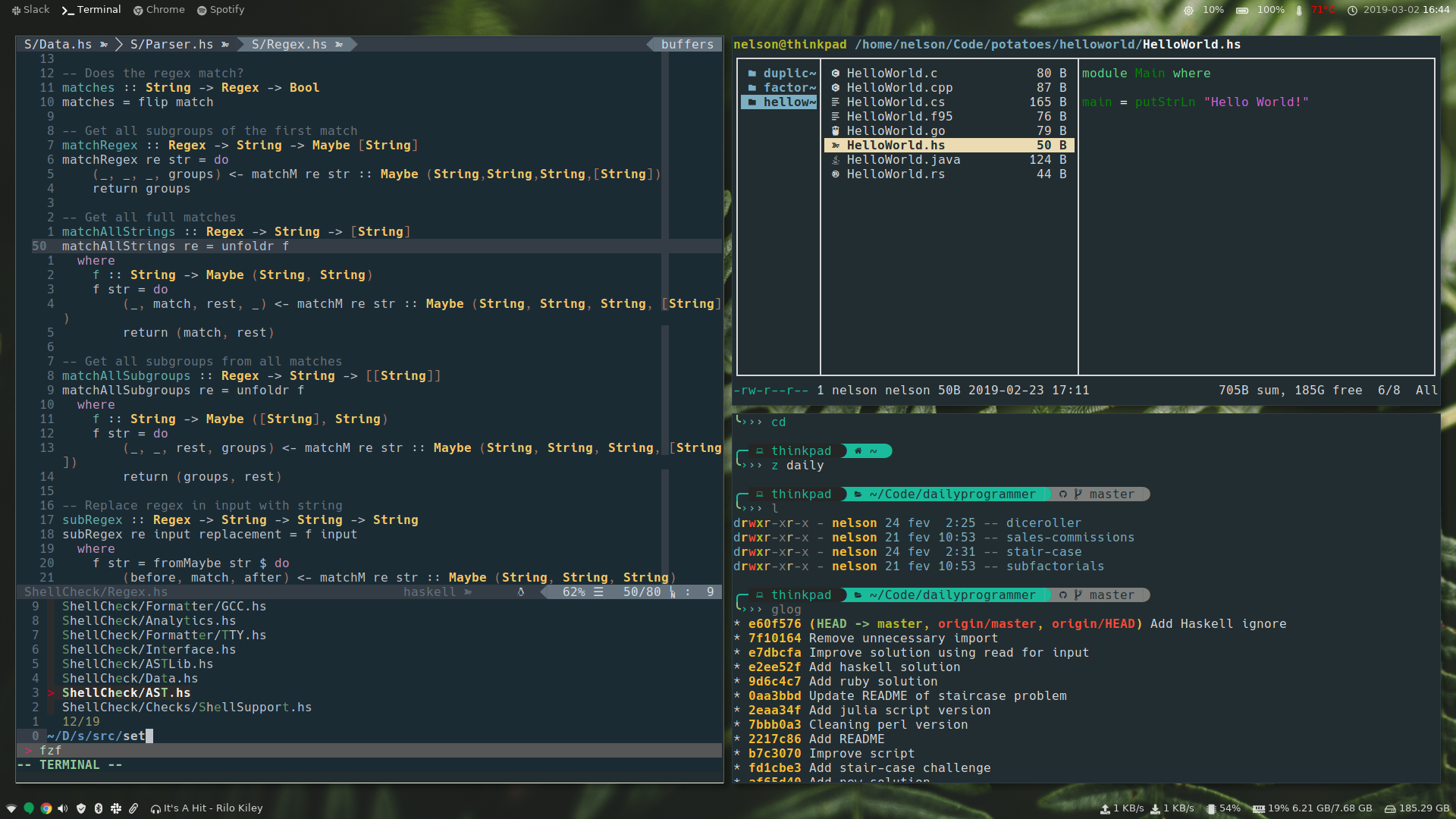Click ShellCheck/Formatter/TTY.hs in fzf results
The image size is (1456, 819).
pos(164,635)
